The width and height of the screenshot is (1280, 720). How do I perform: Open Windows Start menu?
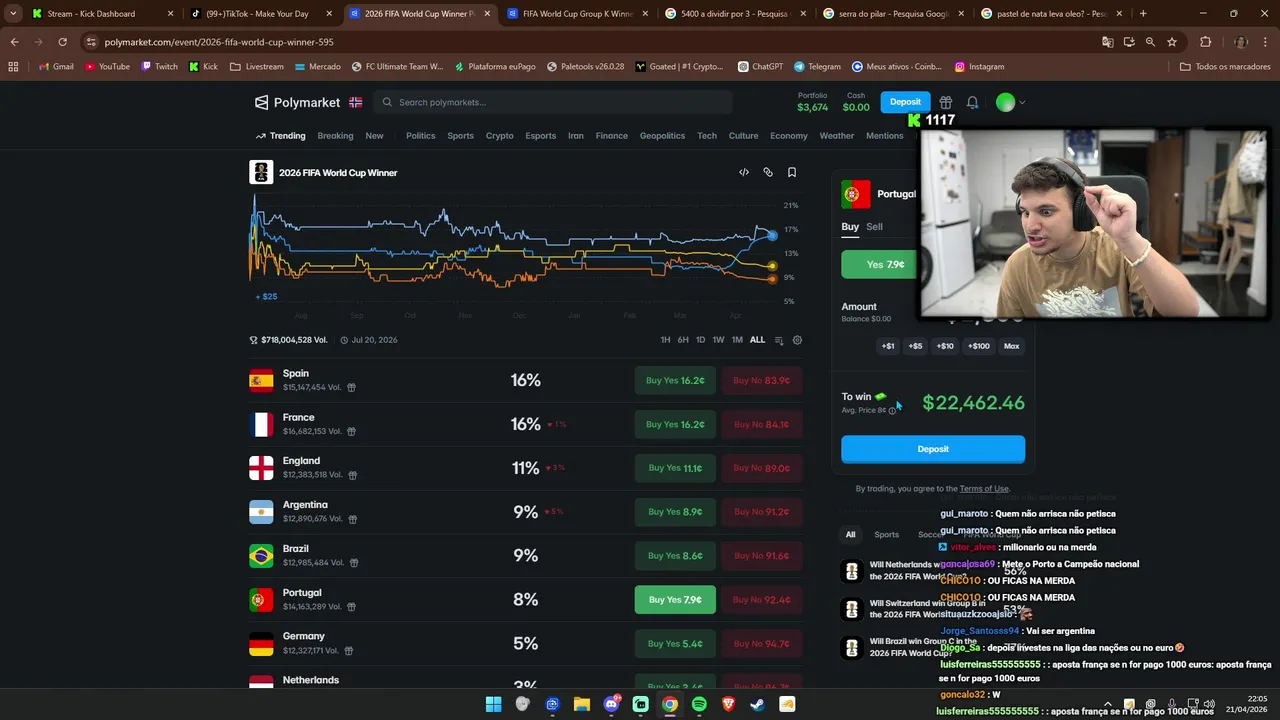[493, 704]
